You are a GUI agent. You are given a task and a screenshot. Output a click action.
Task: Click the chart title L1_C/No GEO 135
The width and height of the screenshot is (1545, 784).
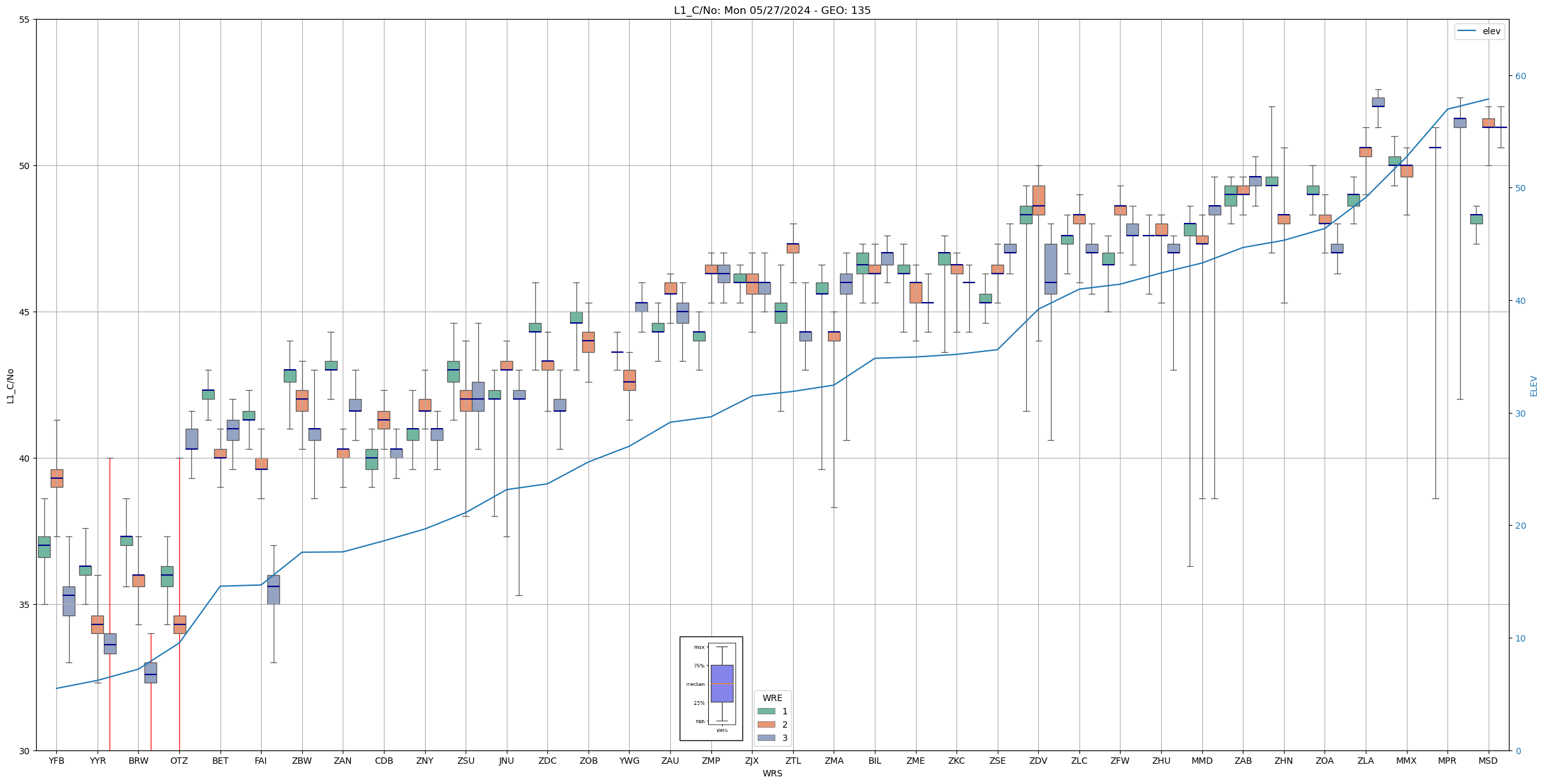pyautogui.click(x=772, y=10)
